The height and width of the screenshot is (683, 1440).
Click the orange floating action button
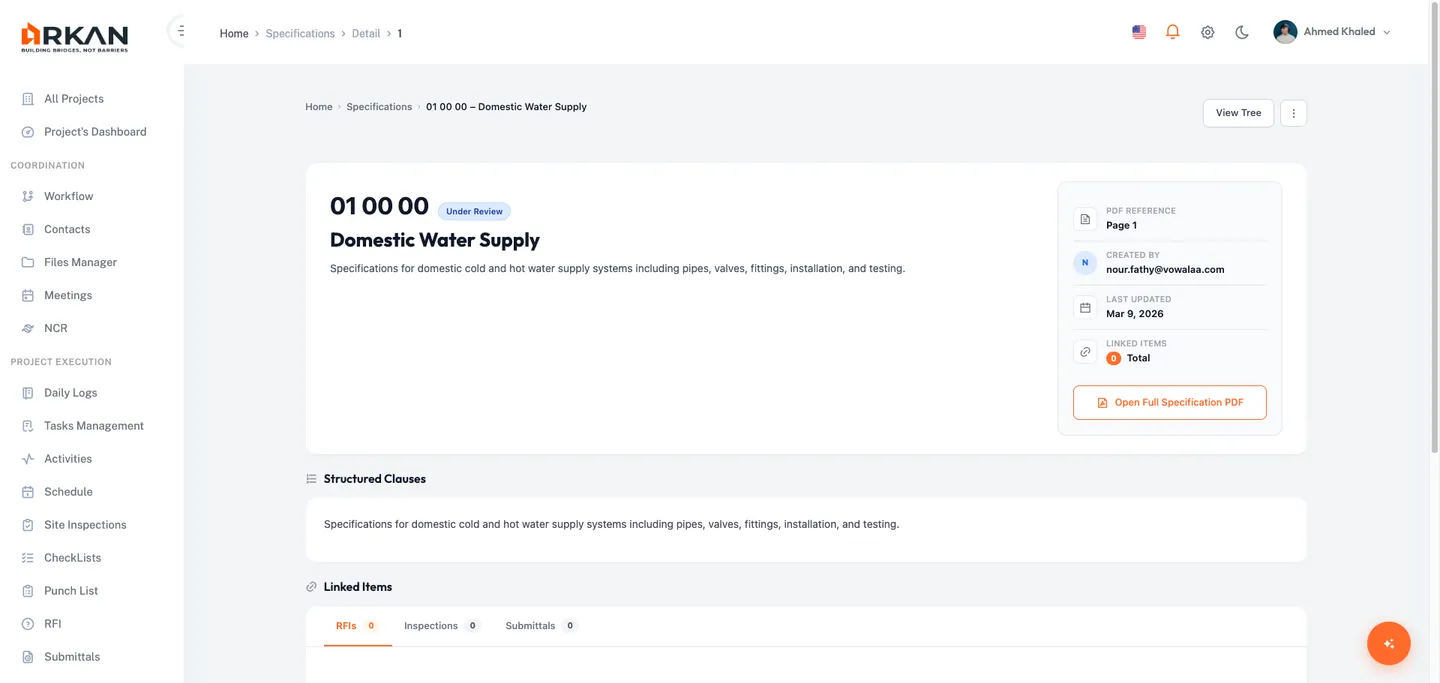click(x=1388, y=643)
